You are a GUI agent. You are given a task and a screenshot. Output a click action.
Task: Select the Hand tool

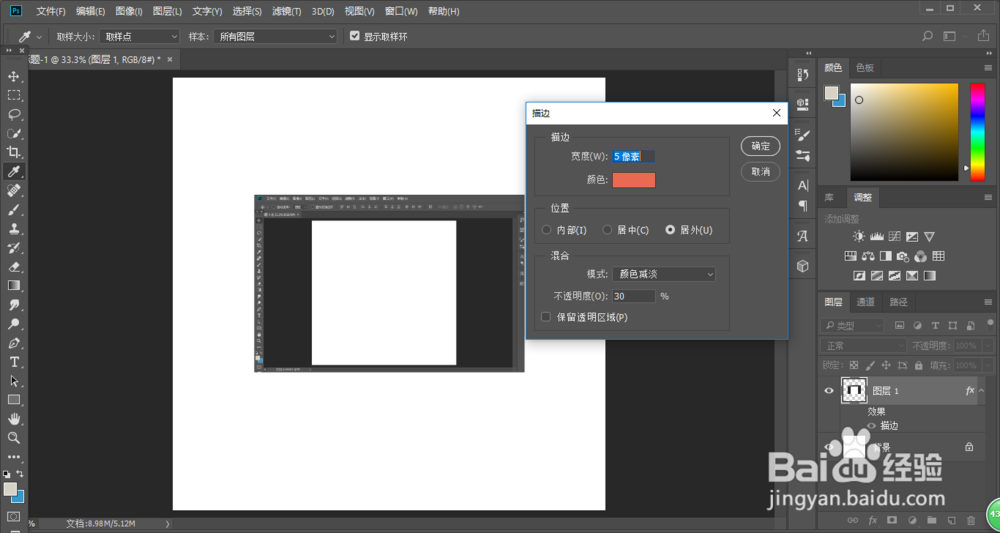click(13, 419)
